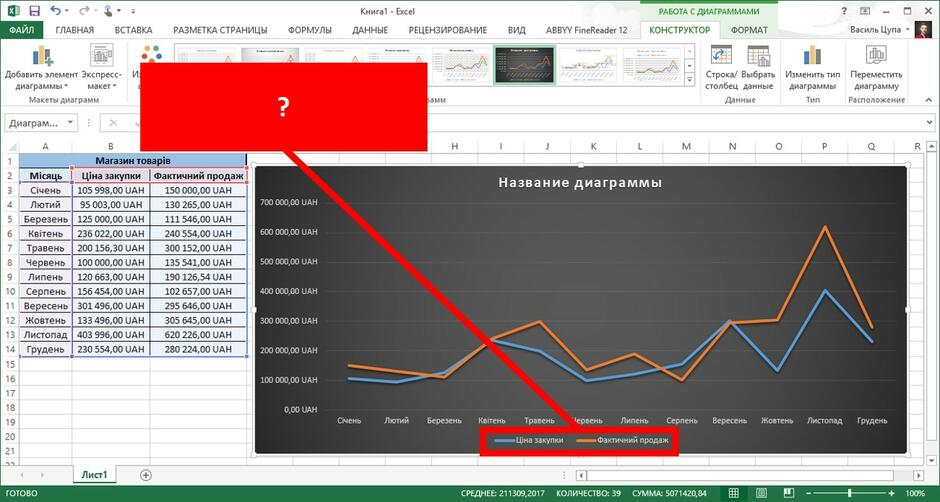Click СУММА: 5071420,84 in status bar
940x502 pixels.
[669, 493]
